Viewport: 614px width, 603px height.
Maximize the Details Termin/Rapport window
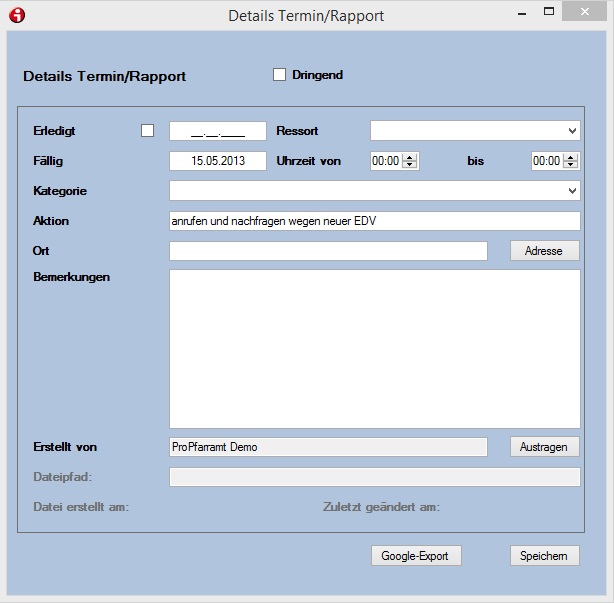click(548, 13)
